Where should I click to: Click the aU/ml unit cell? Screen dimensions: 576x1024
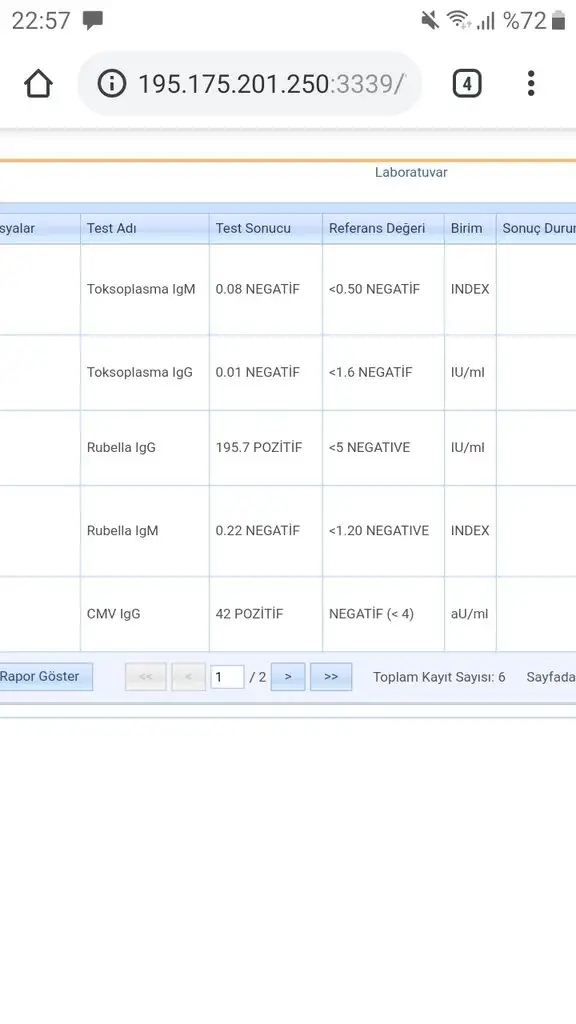click(470, 614)
